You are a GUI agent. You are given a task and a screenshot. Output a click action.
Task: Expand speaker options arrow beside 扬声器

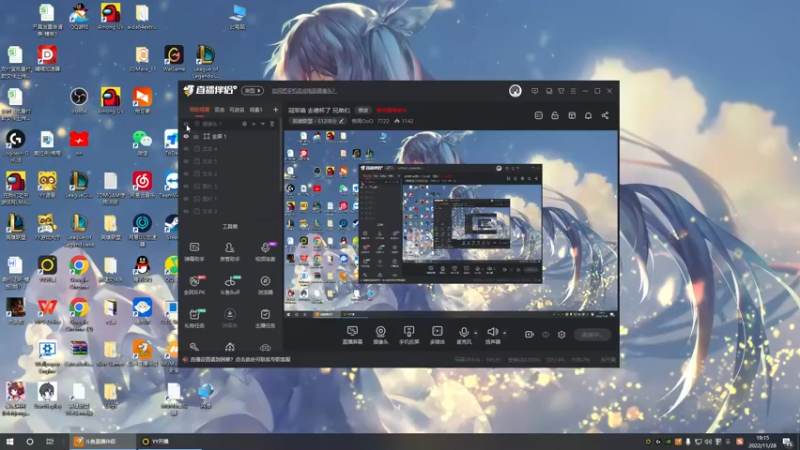504,333
